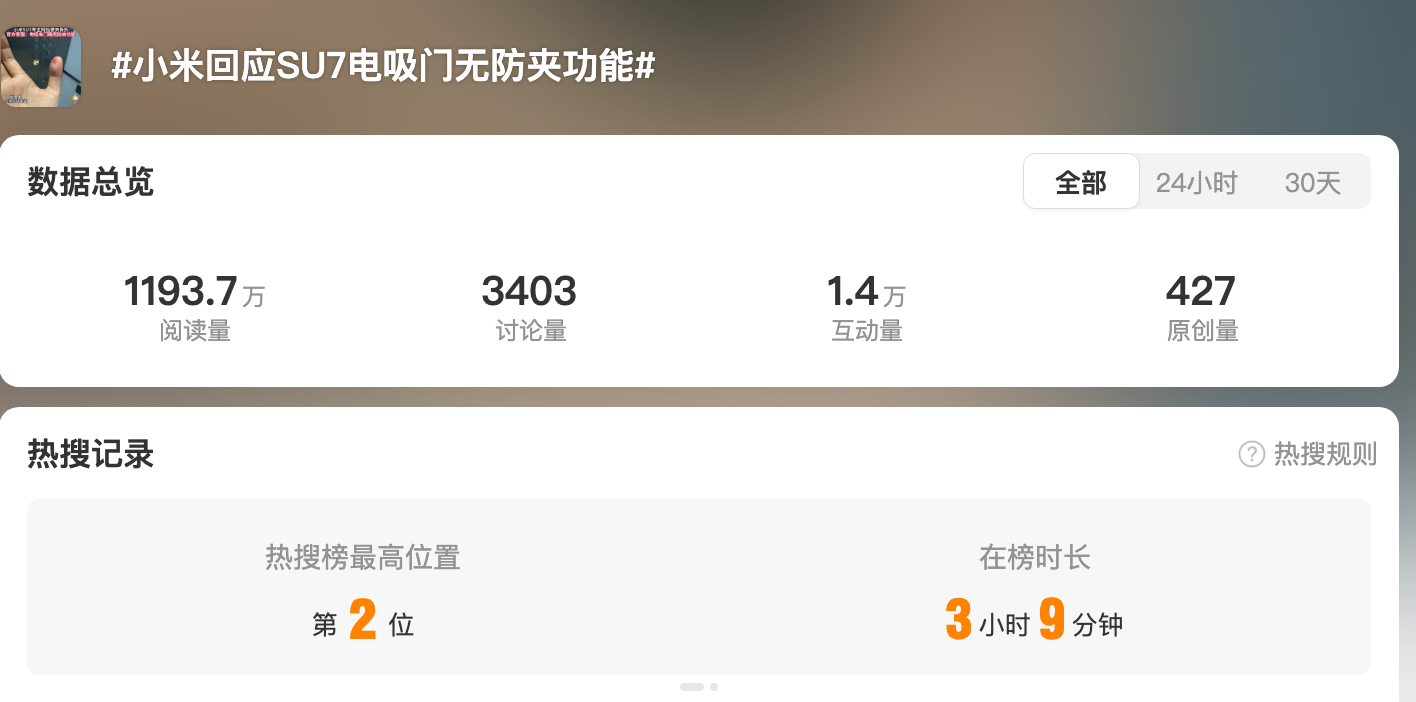The height and width of the screenshot is (702, 1416).
Task: Click the 1.4万 互动量 statistic
Action: coord(866,308)
